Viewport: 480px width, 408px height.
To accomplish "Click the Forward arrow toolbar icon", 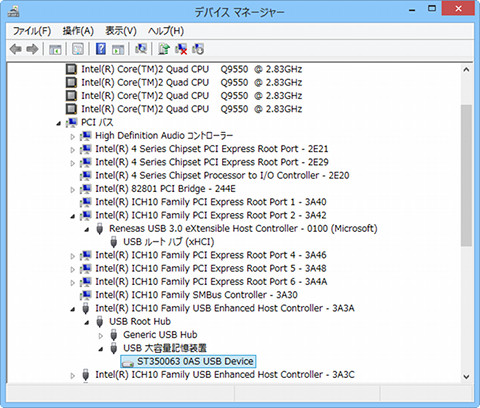I will (32, 49).
